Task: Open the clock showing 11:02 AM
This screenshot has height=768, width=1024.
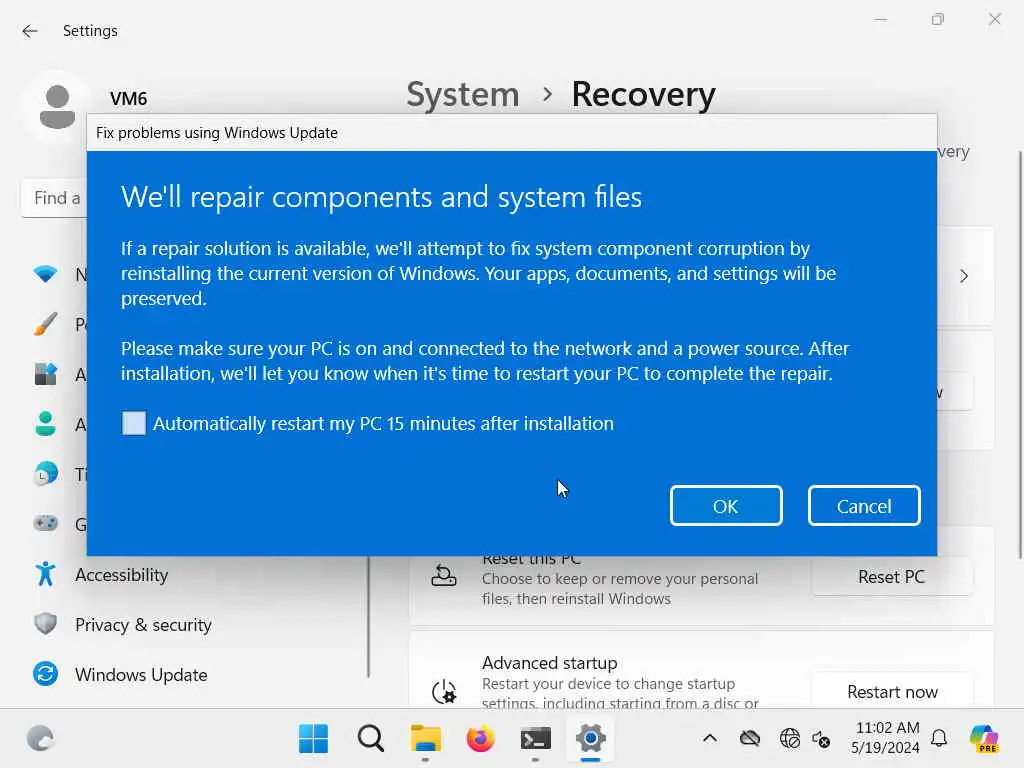Action: 885,737
